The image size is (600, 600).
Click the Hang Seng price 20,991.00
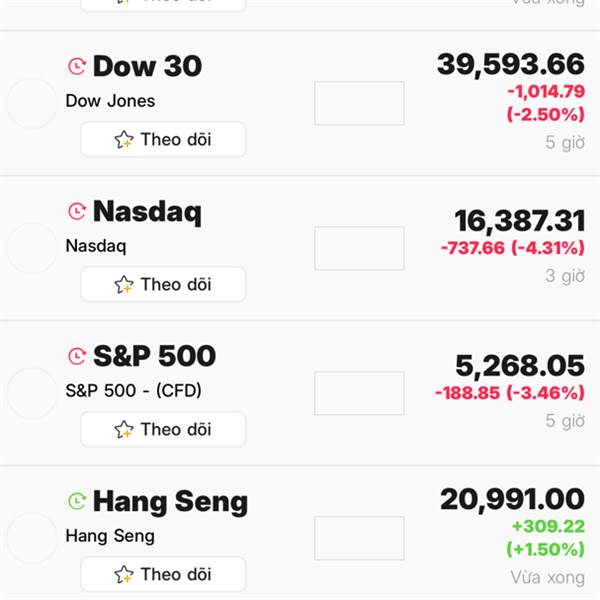pos(512,498)
